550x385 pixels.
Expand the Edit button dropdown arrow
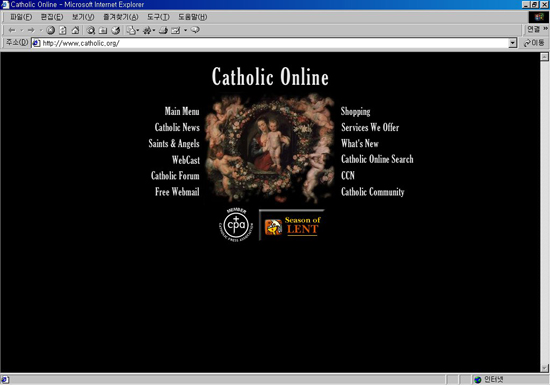tap(185, 31)
